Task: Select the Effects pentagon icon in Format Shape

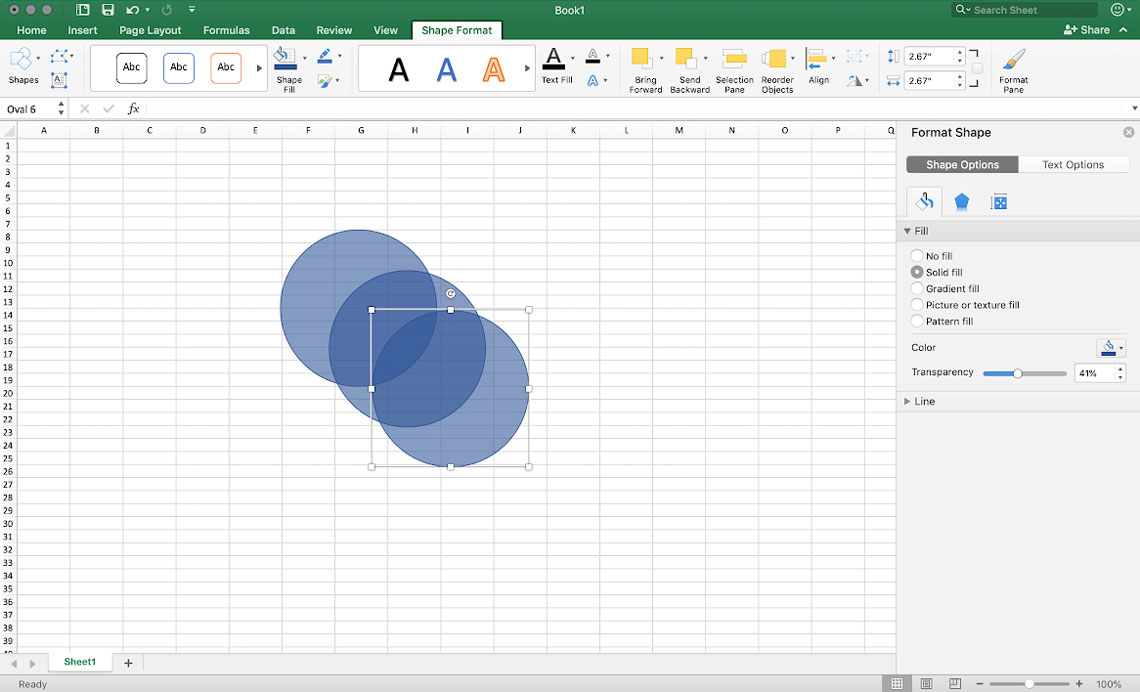Action: 961,201
